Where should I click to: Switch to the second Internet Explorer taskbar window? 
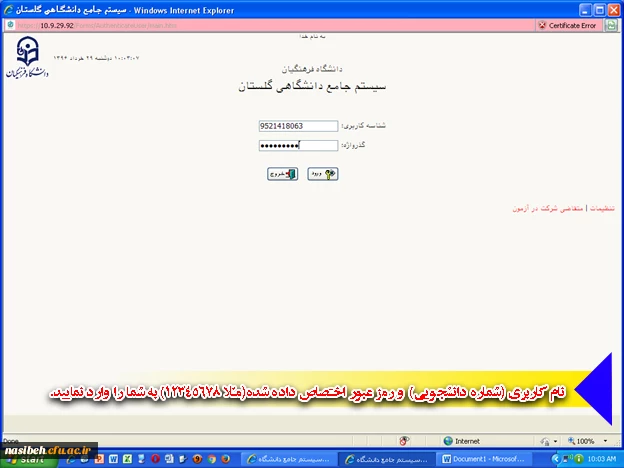pos(384,459)
